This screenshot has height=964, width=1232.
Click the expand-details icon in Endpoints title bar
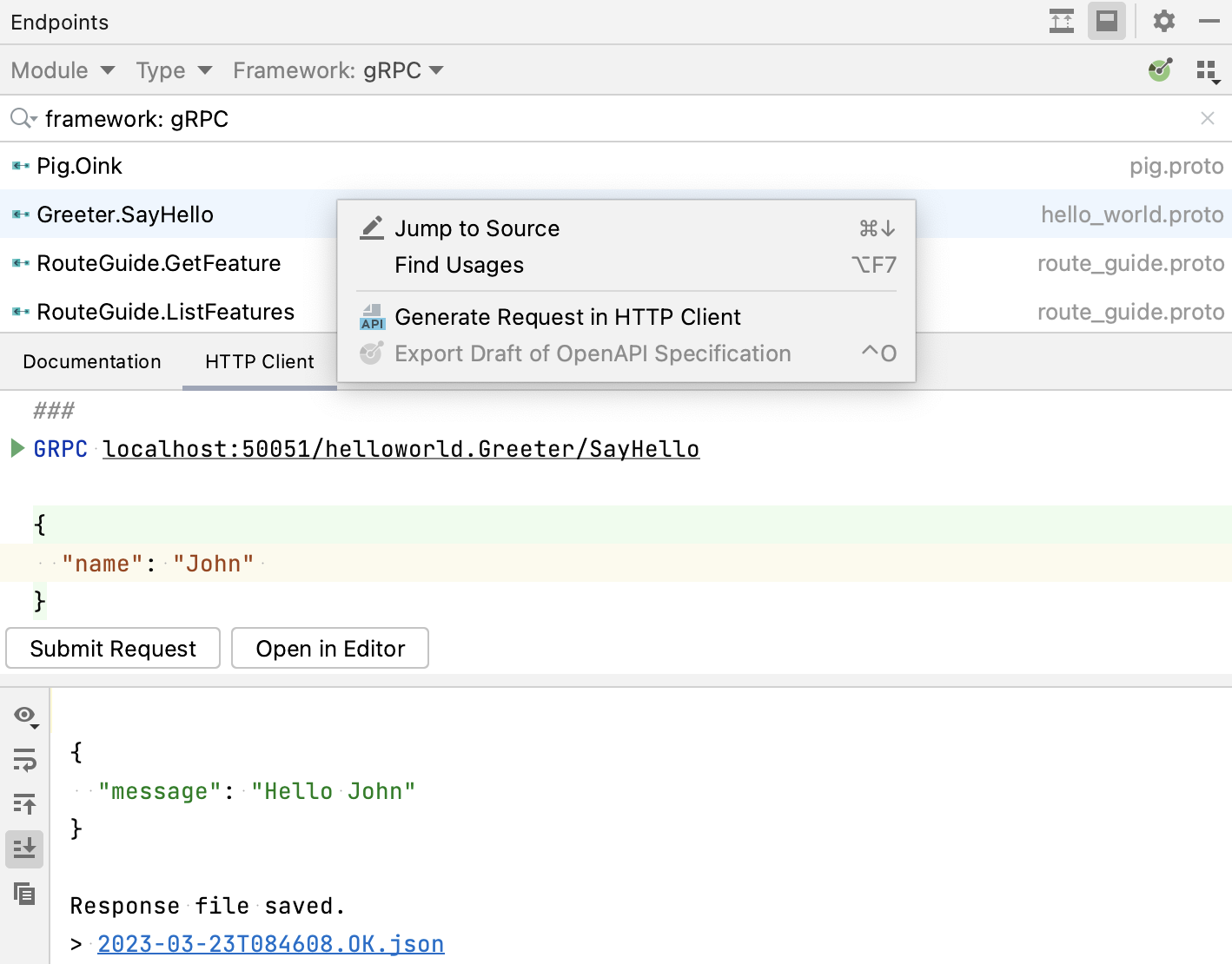1061,22
